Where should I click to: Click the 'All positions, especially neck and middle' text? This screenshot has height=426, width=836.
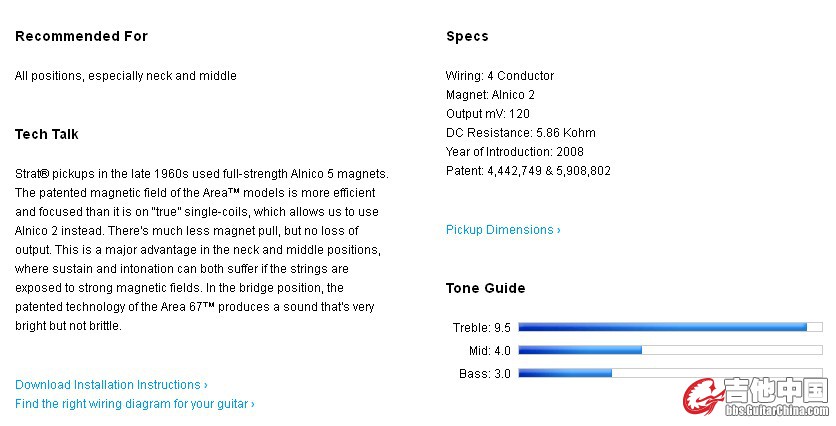click(126, 76)
